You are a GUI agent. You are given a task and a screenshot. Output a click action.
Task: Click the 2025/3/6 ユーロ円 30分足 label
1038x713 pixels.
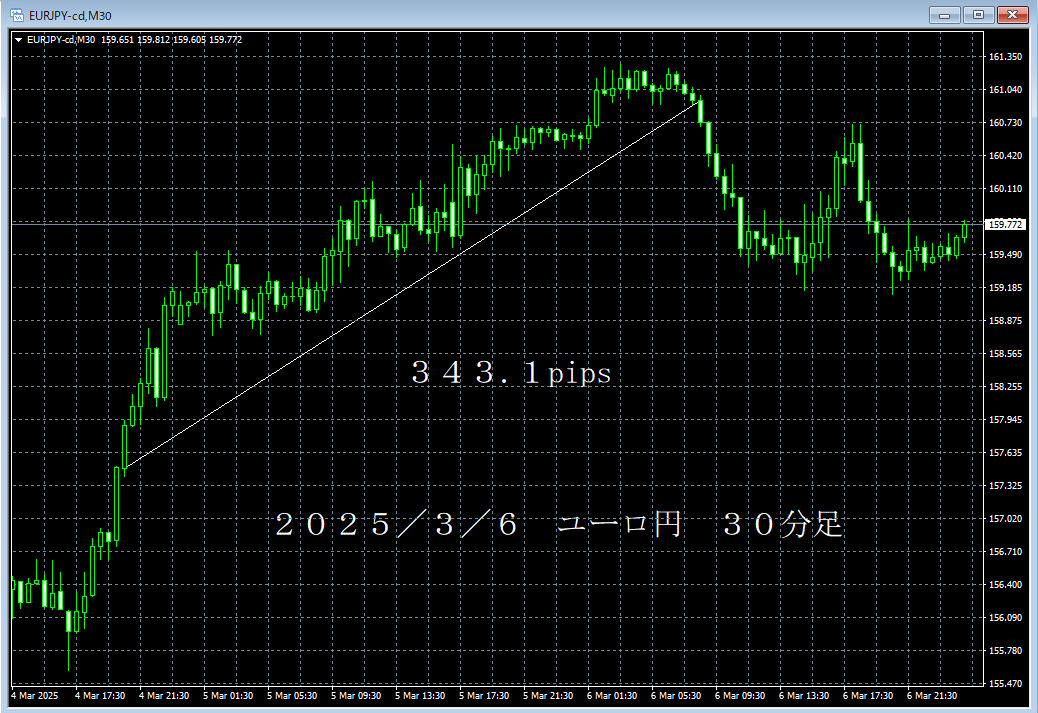562,524
